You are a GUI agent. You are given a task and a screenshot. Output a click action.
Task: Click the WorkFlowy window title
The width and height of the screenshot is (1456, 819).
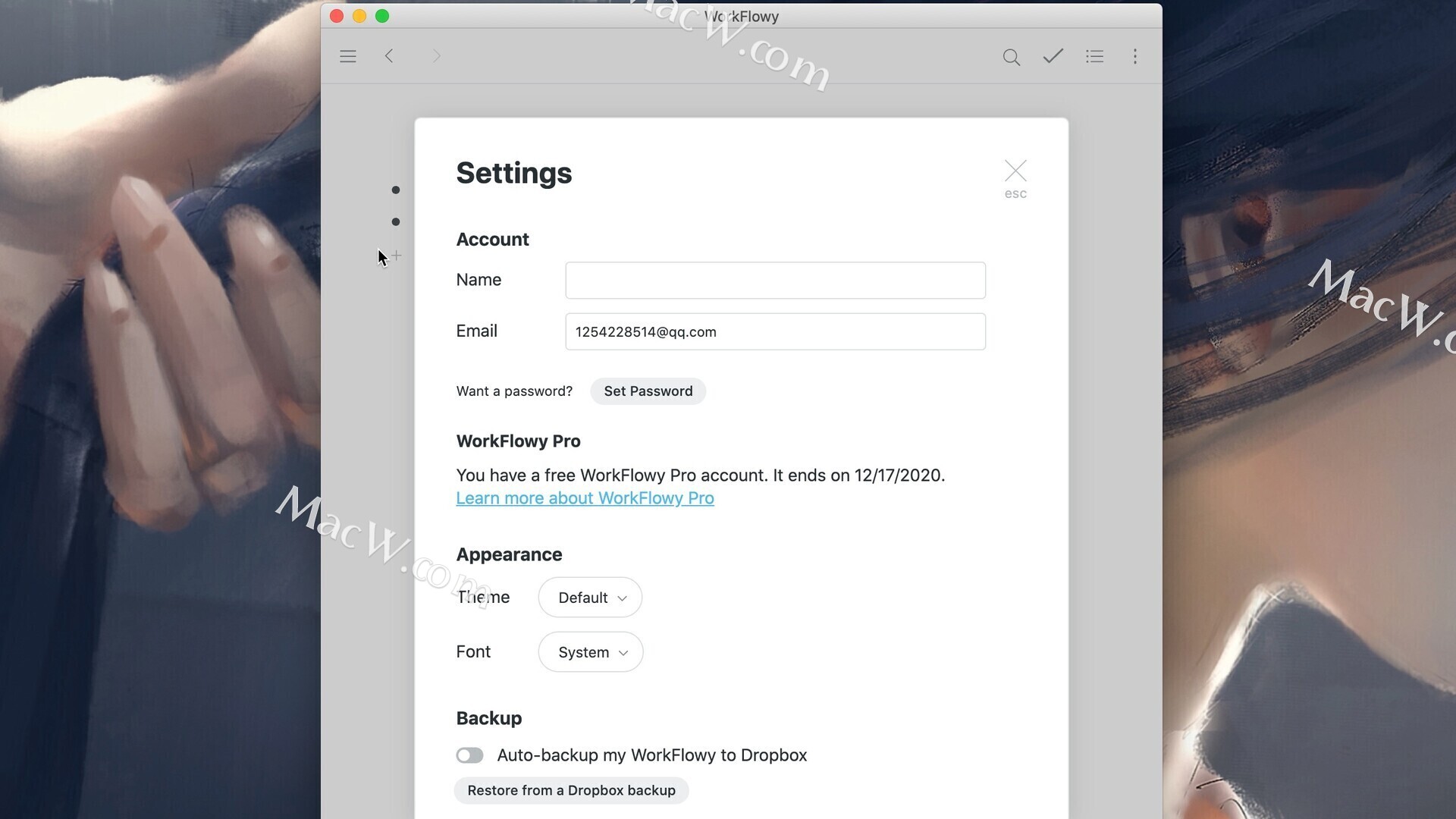(741, 16)
